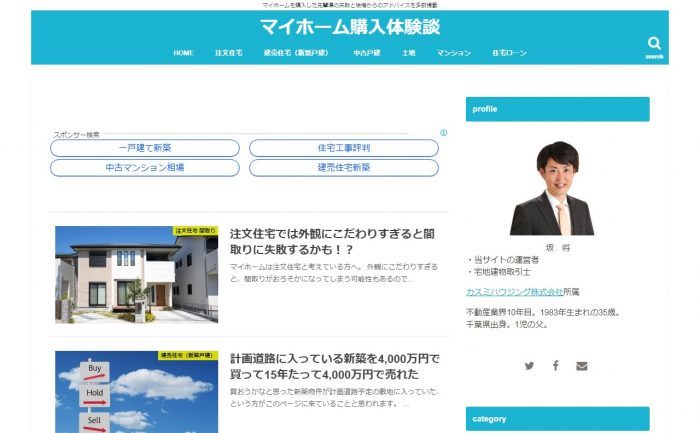This screenshot has width=700, height=433.
Task: Open 土地 navigation item
Action: point(408,52)
